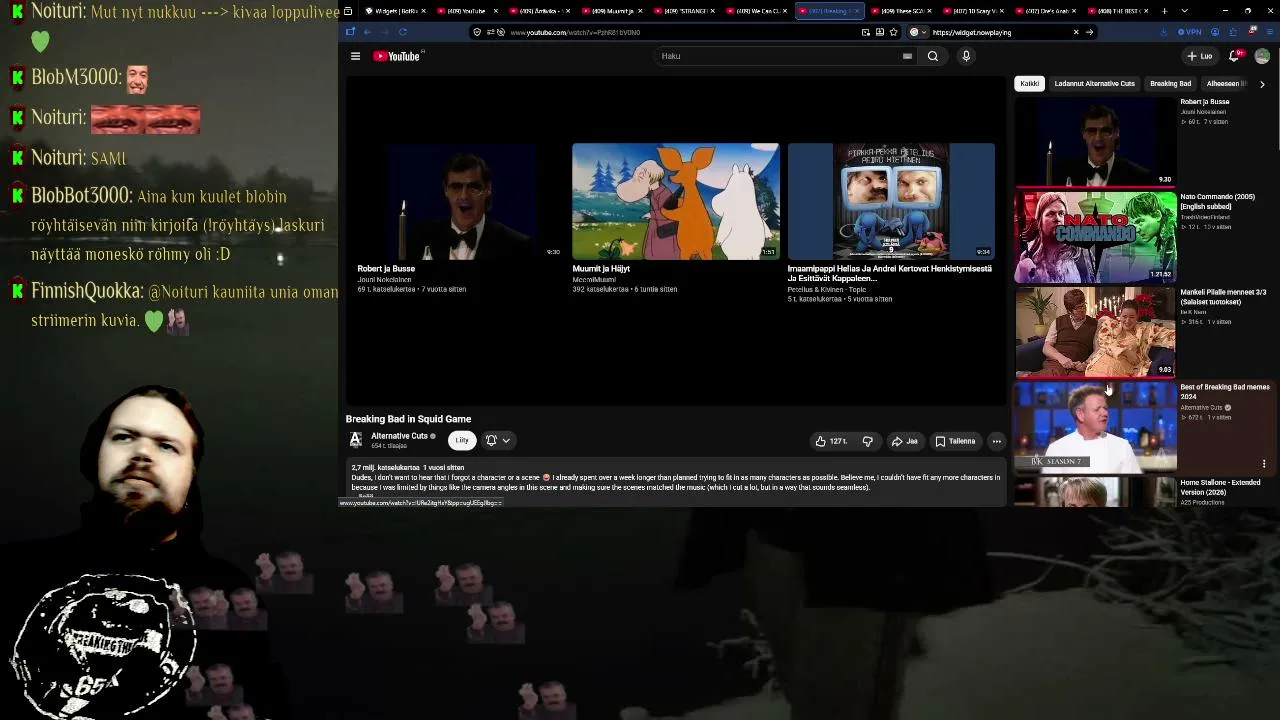Switch to the Muumit ja browser tab

pyautogui.click(x=612, y=11)
